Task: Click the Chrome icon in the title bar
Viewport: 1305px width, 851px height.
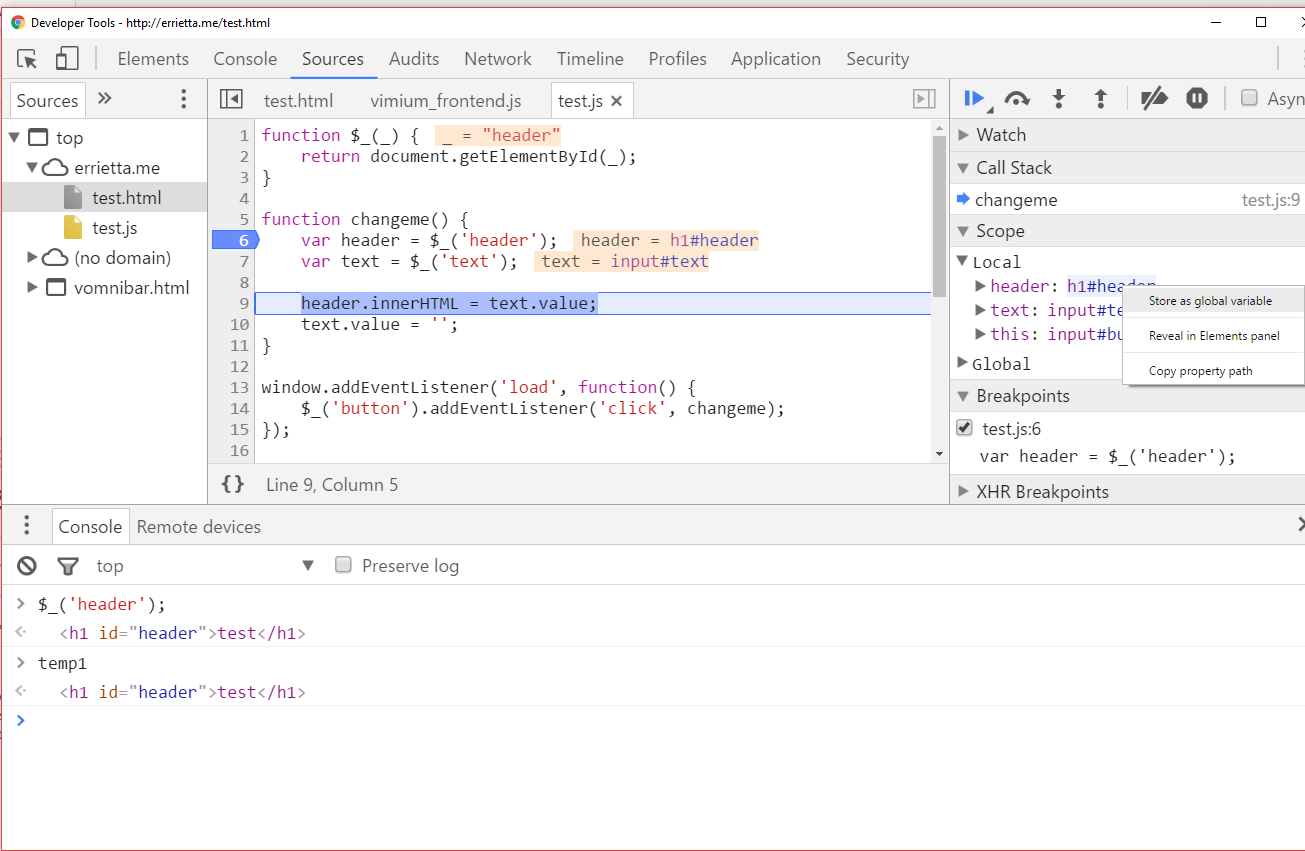Action: 18,22
